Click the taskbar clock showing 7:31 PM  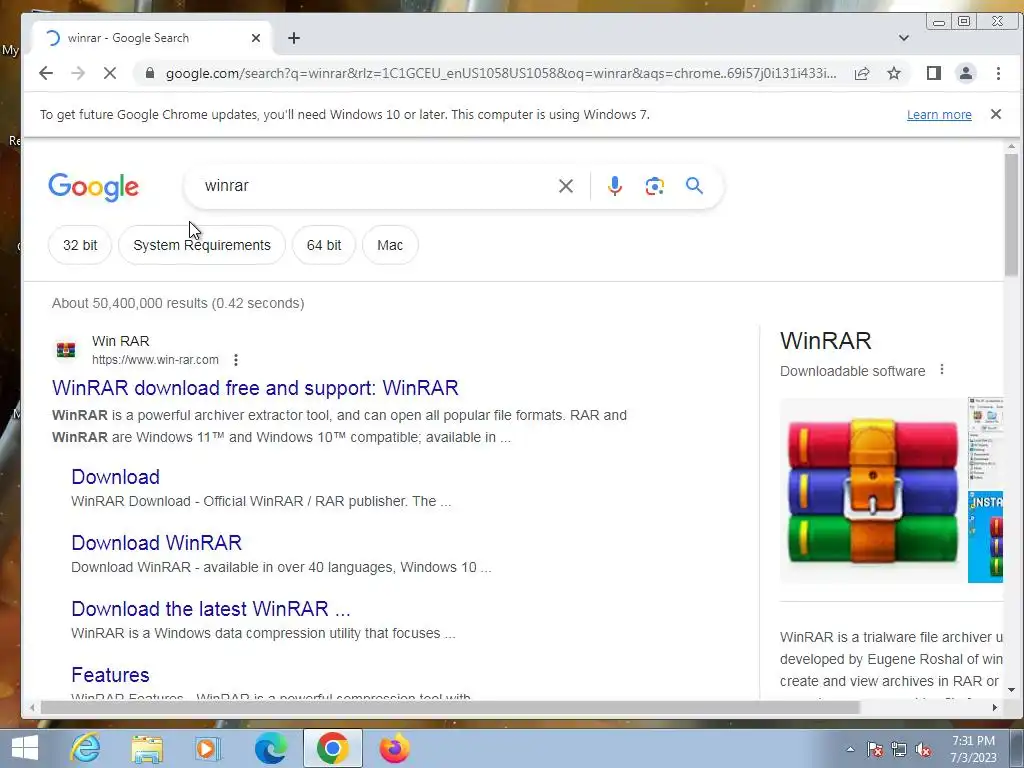[973, 749]
